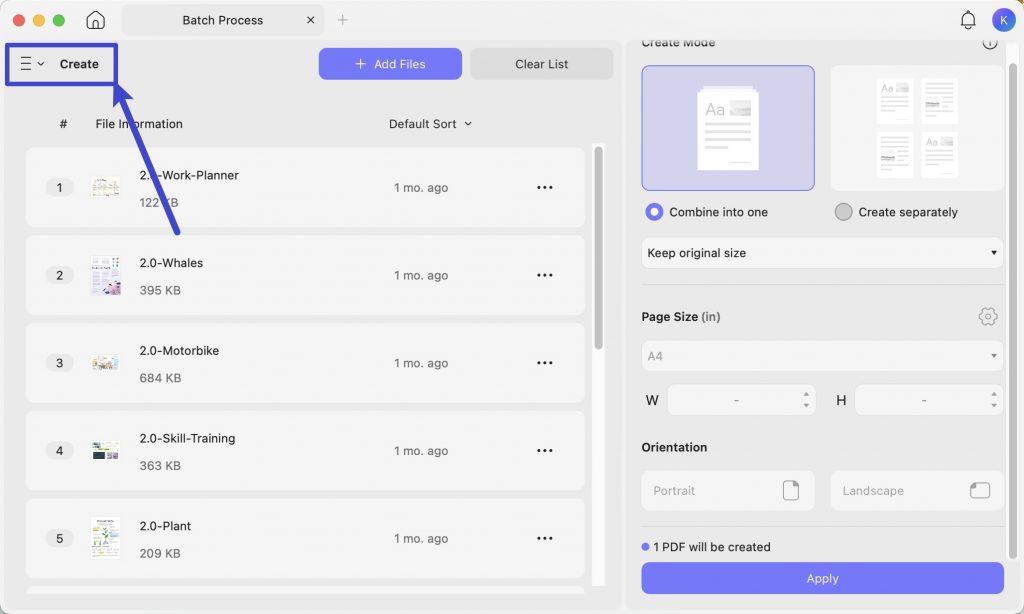The height and width of the screenshot is (614, 1024).
Task: Select Combine into one radio button
Action: [654, 212]
